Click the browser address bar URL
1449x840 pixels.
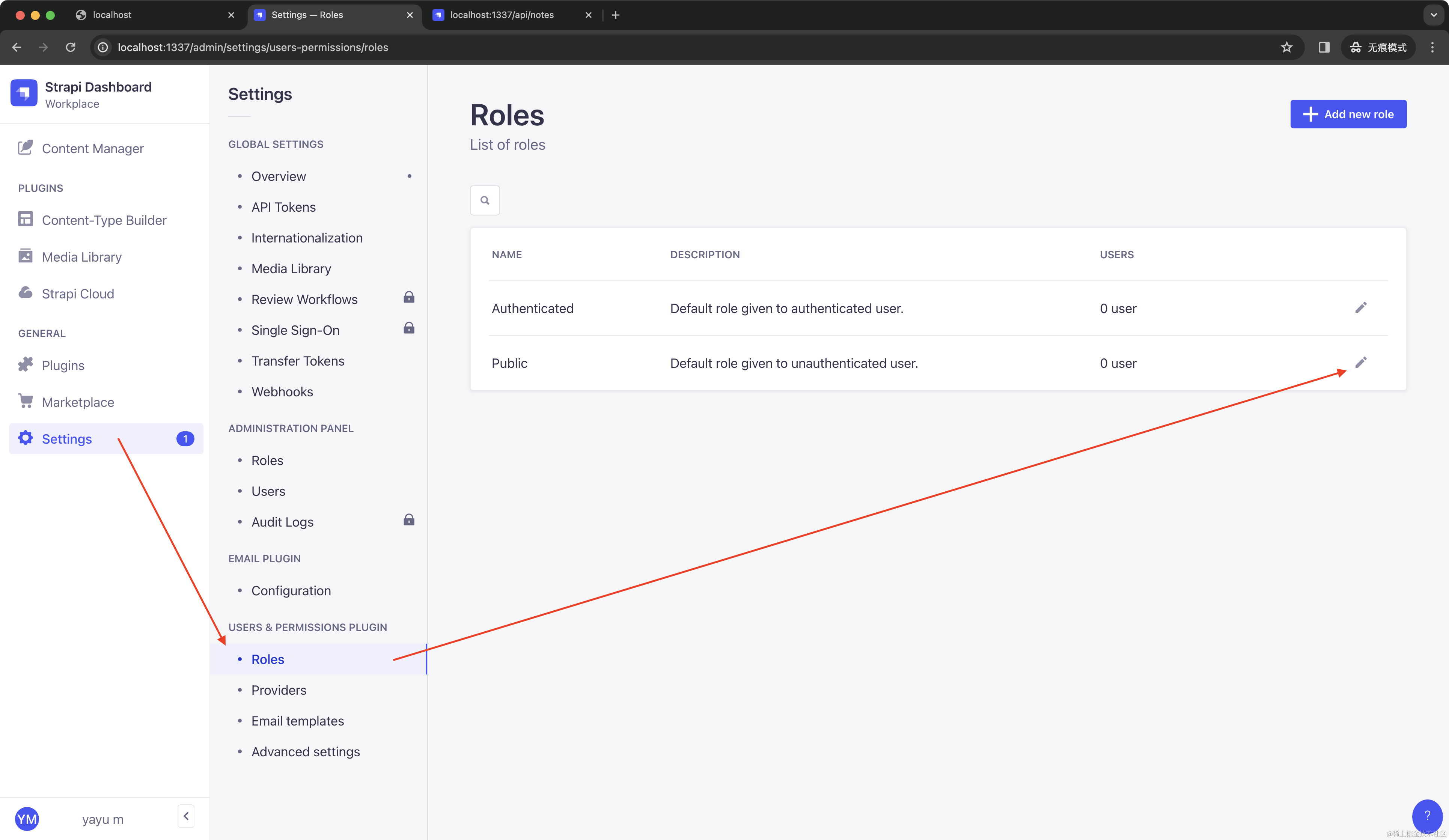[x=253, y=47]
